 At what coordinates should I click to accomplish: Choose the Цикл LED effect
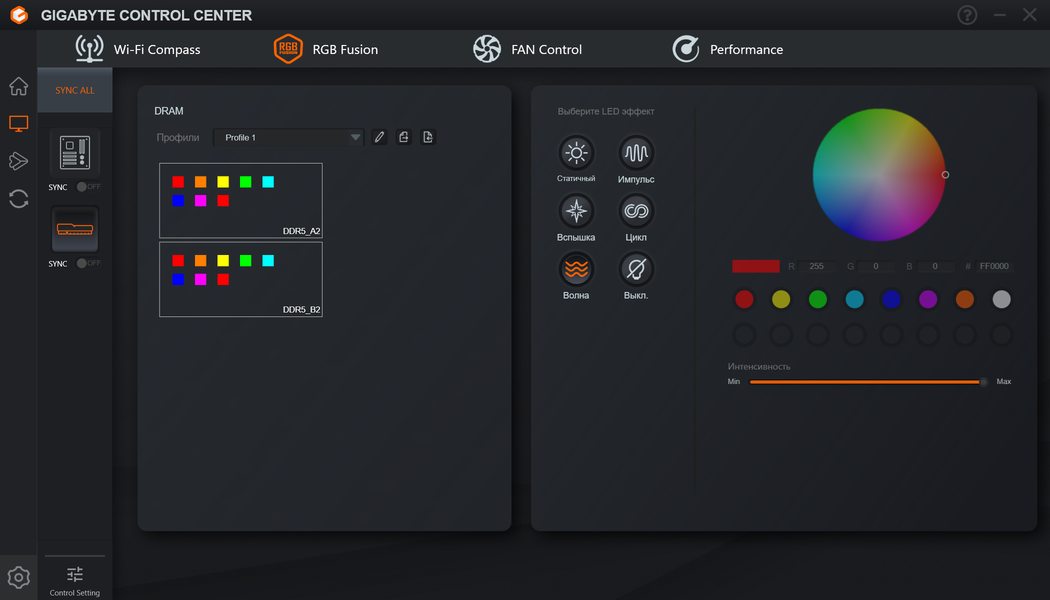pyautogui.click(x=636, y=212)
